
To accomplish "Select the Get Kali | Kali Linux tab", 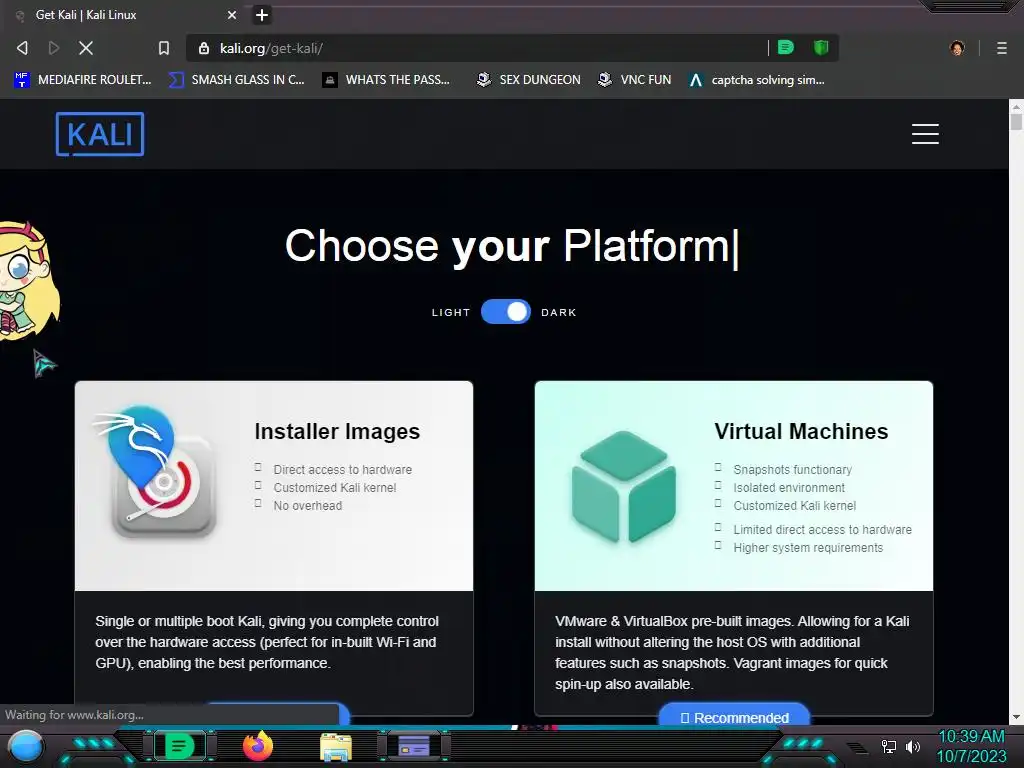I will pos(124,14).
